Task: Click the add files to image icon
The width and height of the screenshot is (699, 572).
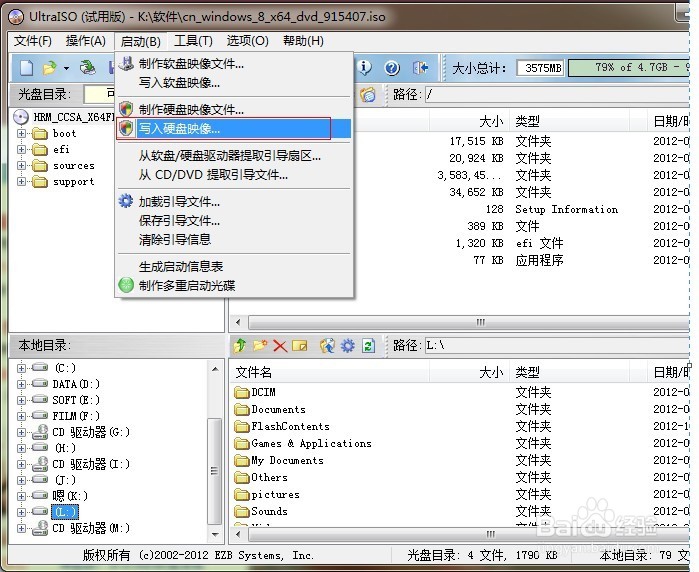Action: (x=327, y=346)
